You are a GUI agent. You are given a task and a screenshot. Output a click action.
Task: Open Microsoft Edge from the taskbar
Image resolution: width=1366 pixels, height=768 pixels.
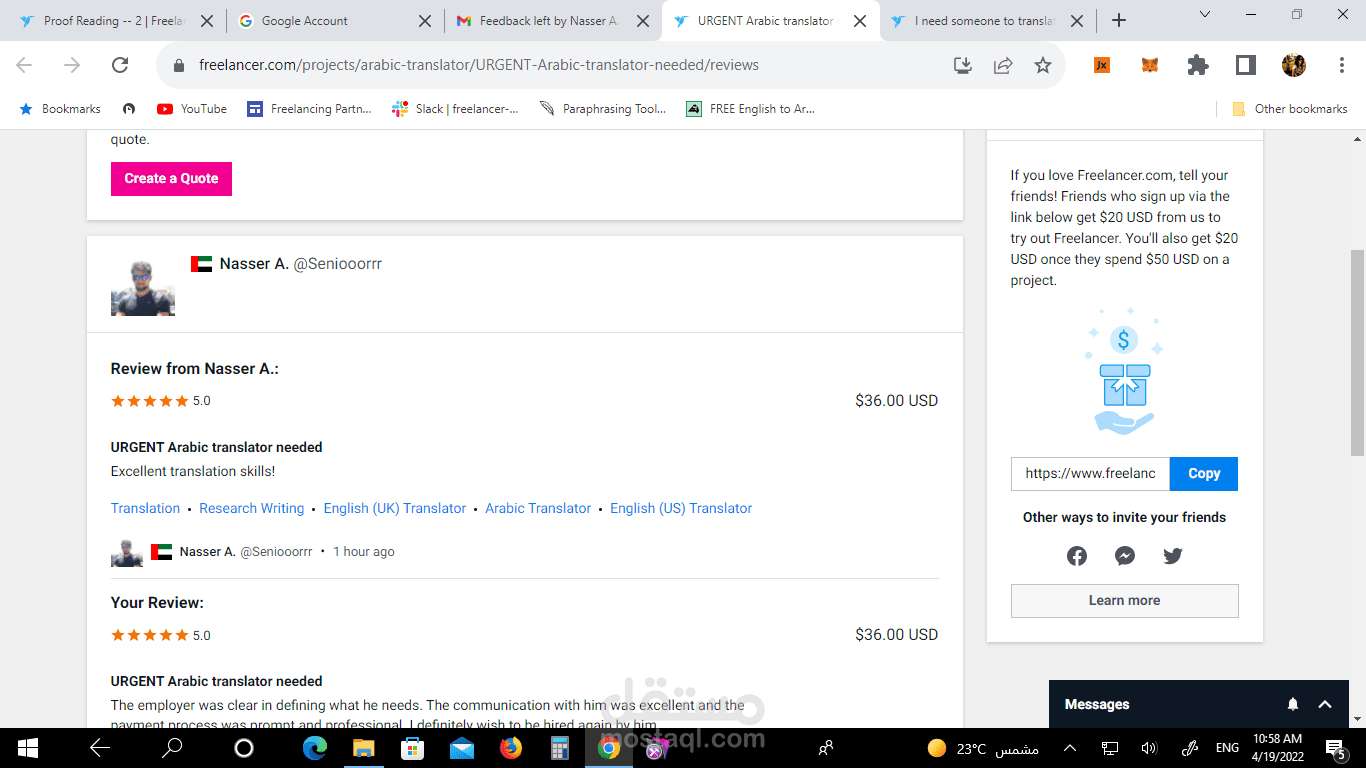tap(315, 747)
